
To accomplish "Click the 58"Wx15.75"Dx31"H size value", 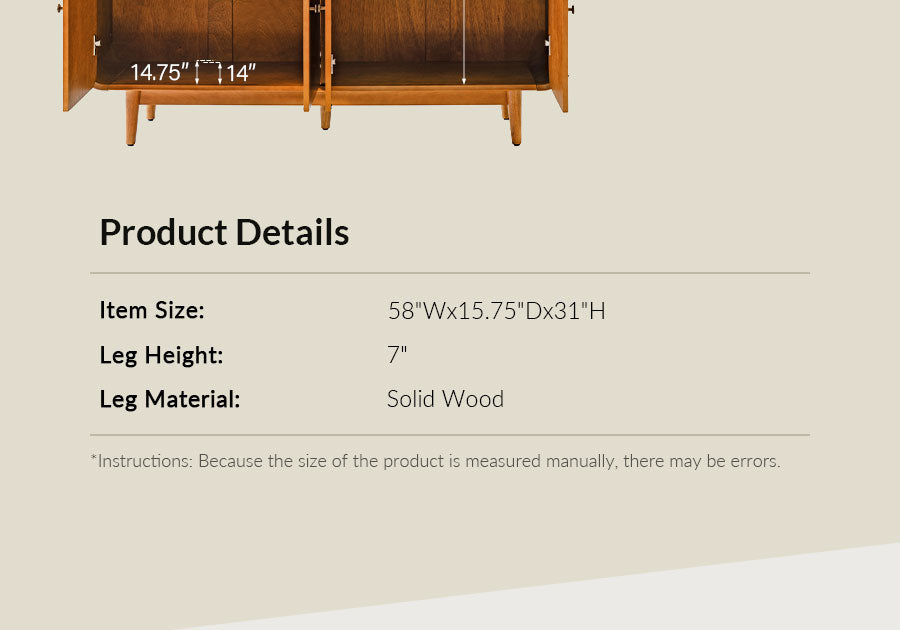I will [x=496, y=311].
